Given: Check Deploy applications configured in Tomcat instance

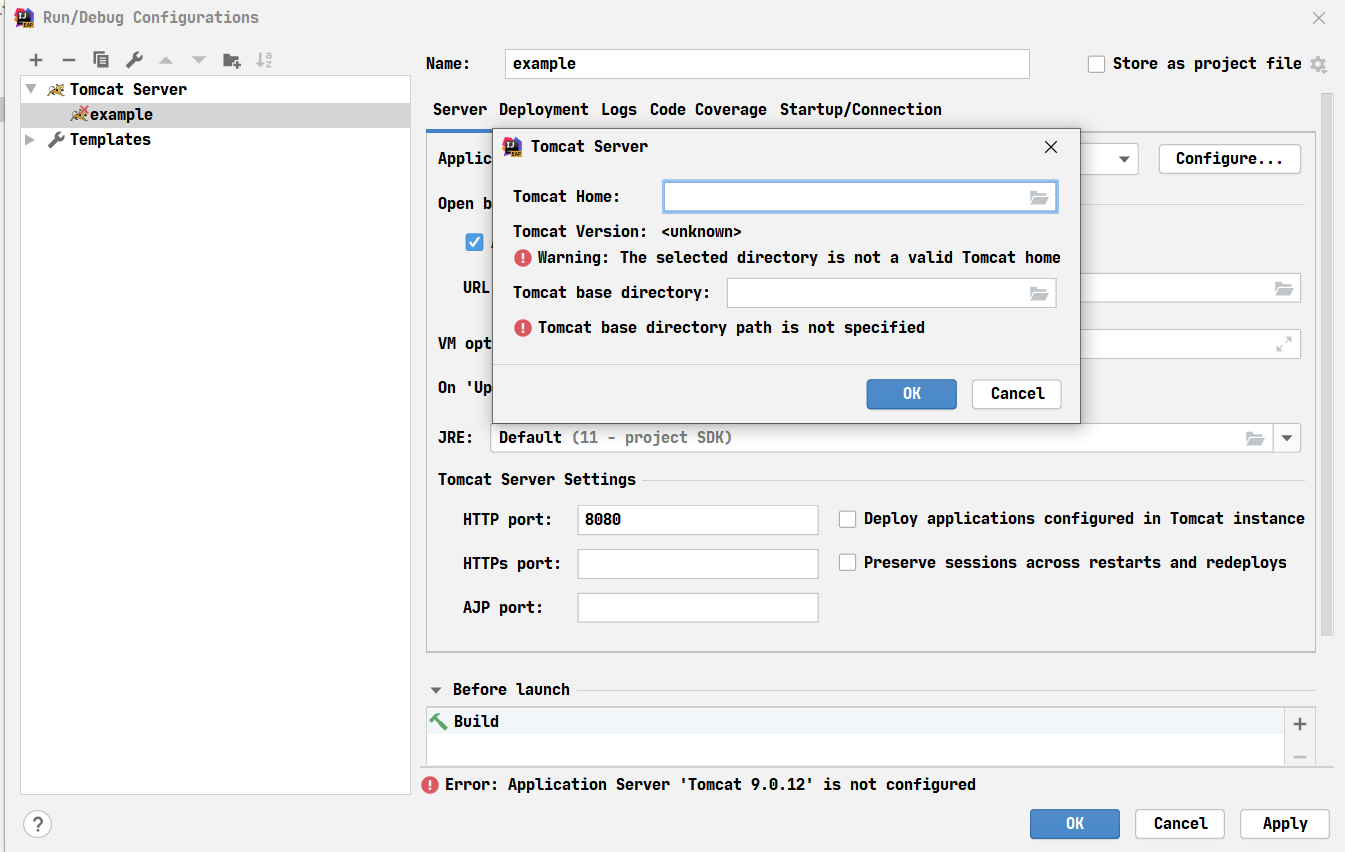Looking at the screenshot, I should (847, 519).
